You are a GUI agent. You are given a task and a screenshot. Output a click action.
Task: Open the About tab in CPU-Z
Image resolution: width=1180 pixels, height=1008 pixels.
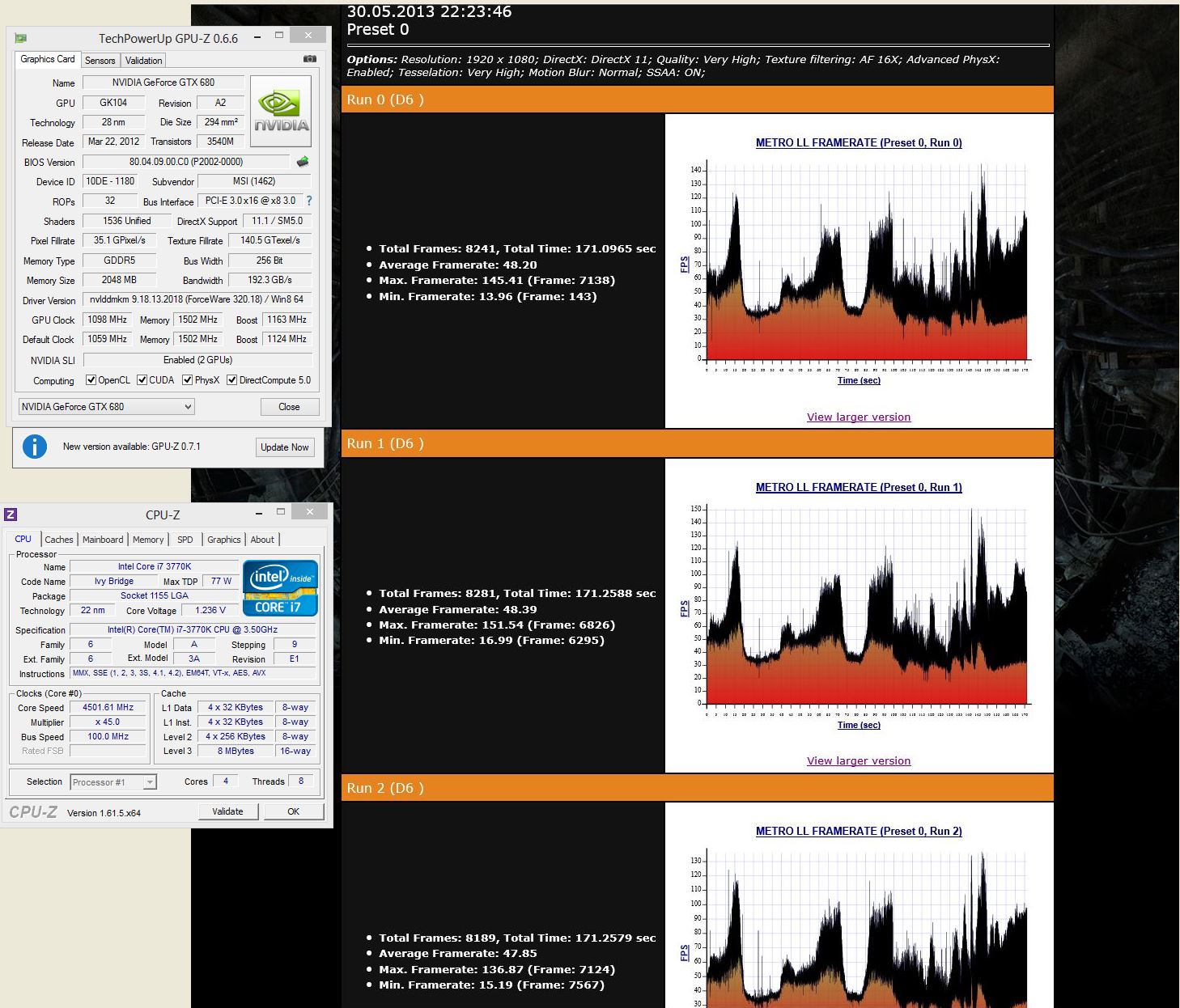262,540
